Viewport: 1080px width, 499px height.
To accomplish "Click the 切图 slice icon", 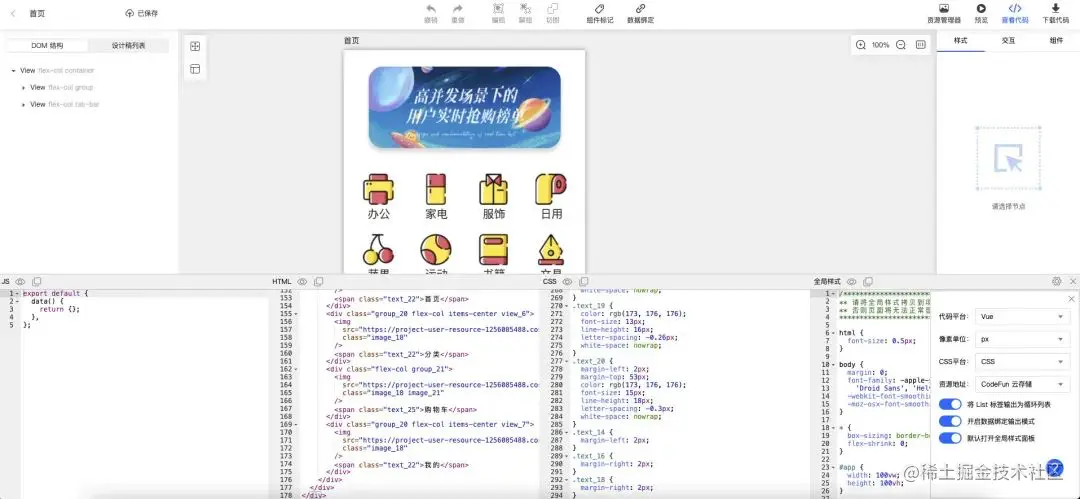I will [552, 9].
